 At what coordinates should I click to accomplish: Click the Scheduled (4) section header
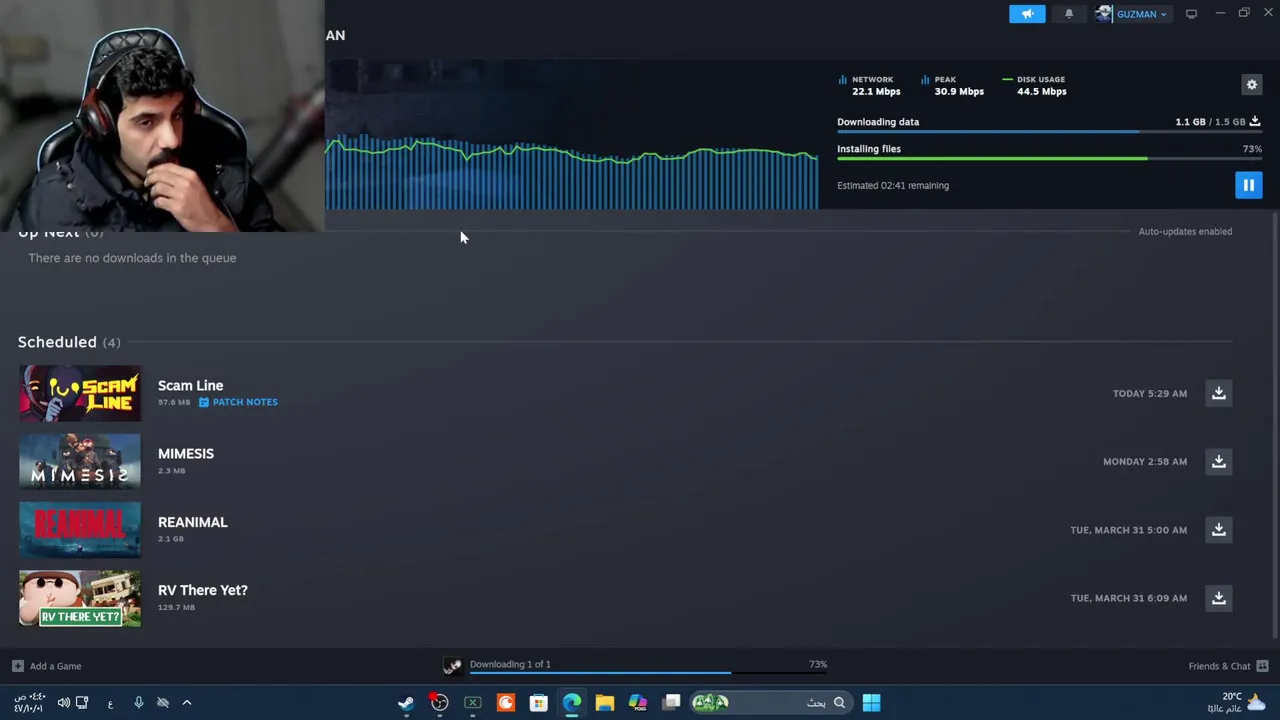68,342
